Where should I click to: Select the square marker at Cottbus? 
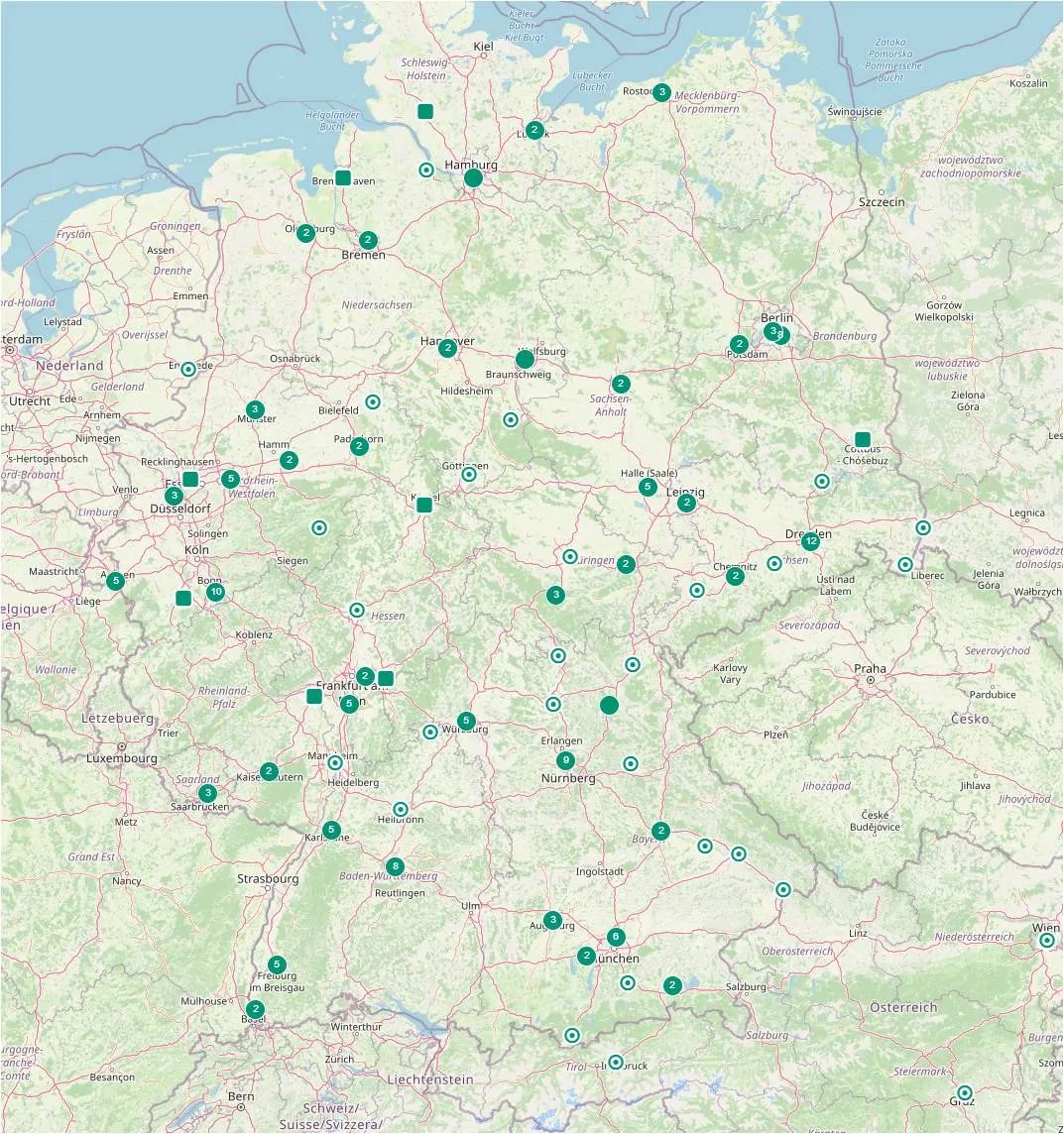click(863, 439)
